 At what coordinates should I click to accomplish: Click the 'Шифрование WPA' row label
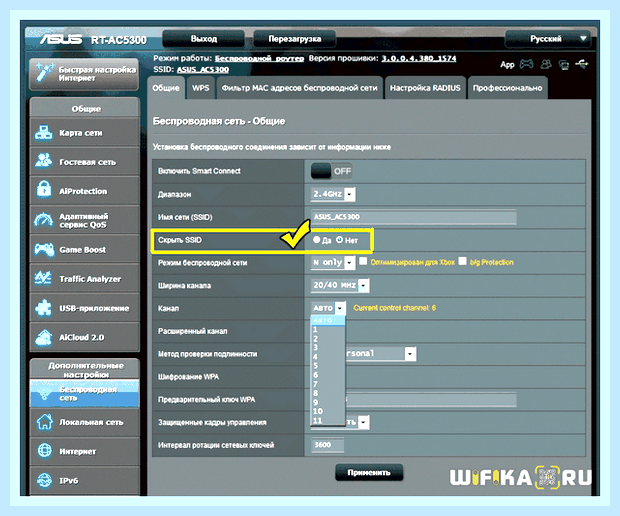(x=188, y=377)
